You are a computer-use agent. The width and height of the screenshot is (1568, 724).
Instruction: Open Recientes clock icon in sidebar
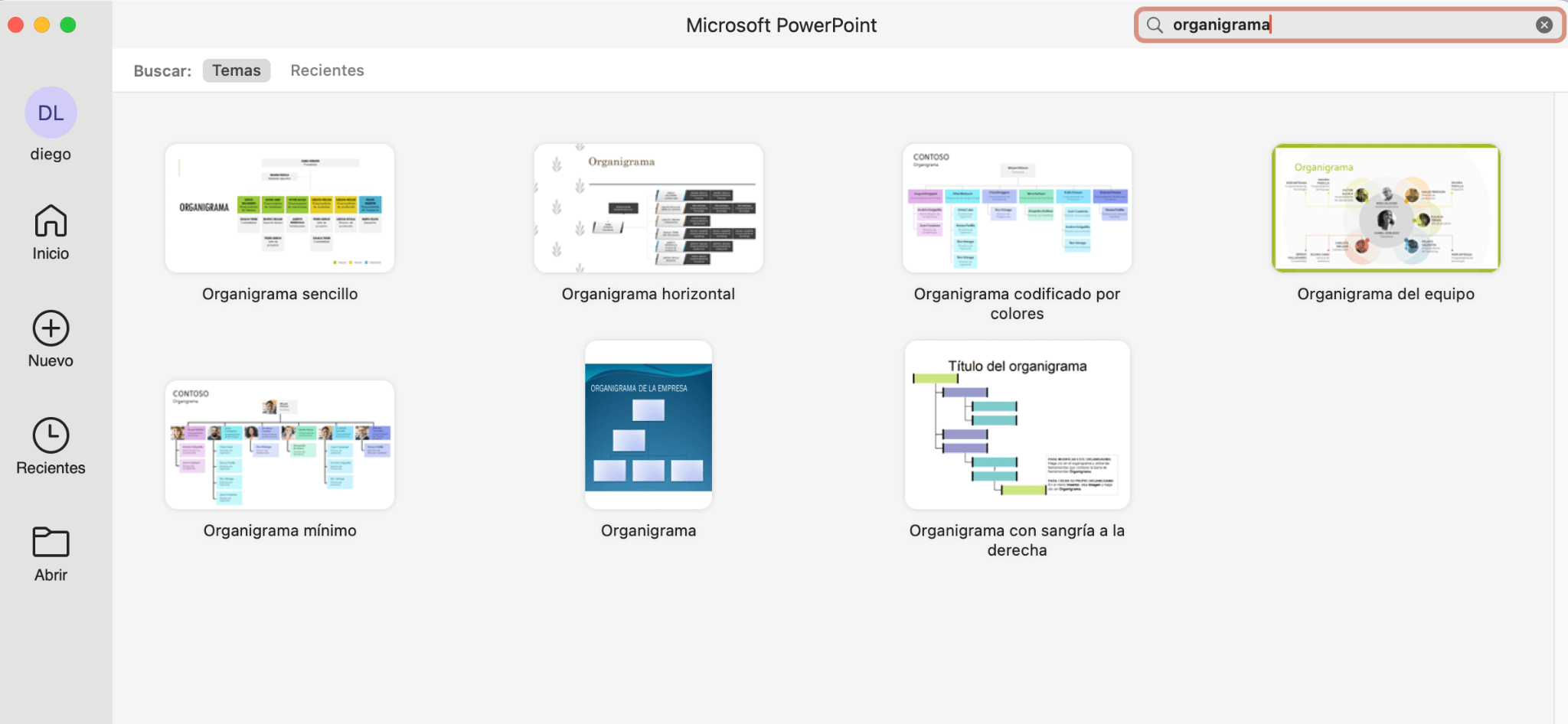51,435
